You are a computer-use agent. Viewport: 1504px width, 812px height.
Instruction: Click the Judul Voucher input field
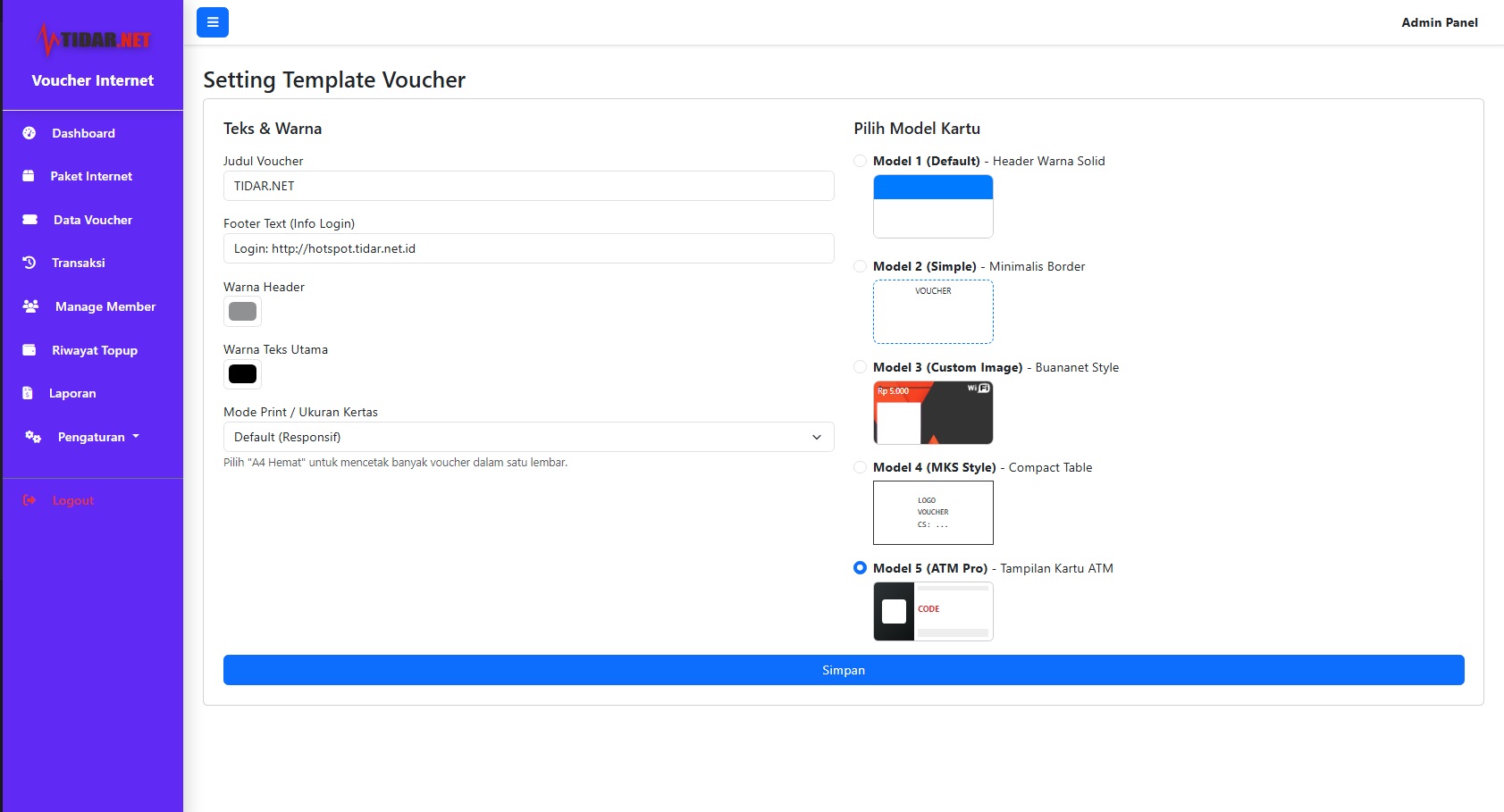[x=528, y=186]
